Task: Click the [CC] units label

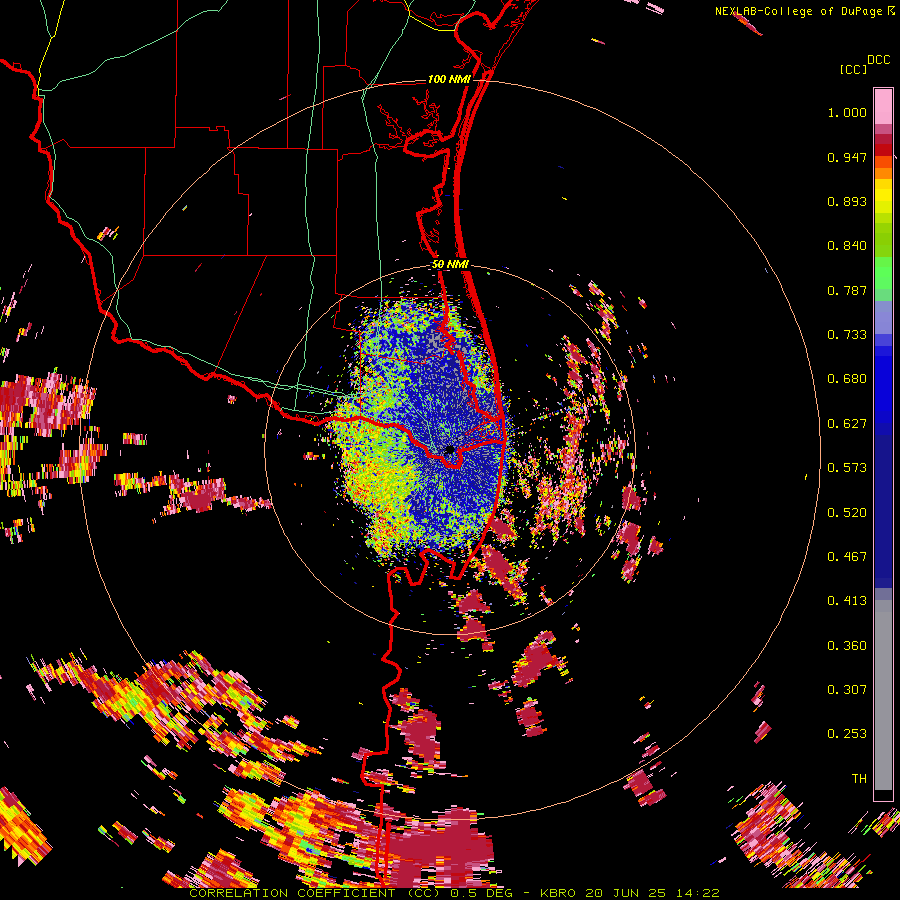Action: point(853,69)
